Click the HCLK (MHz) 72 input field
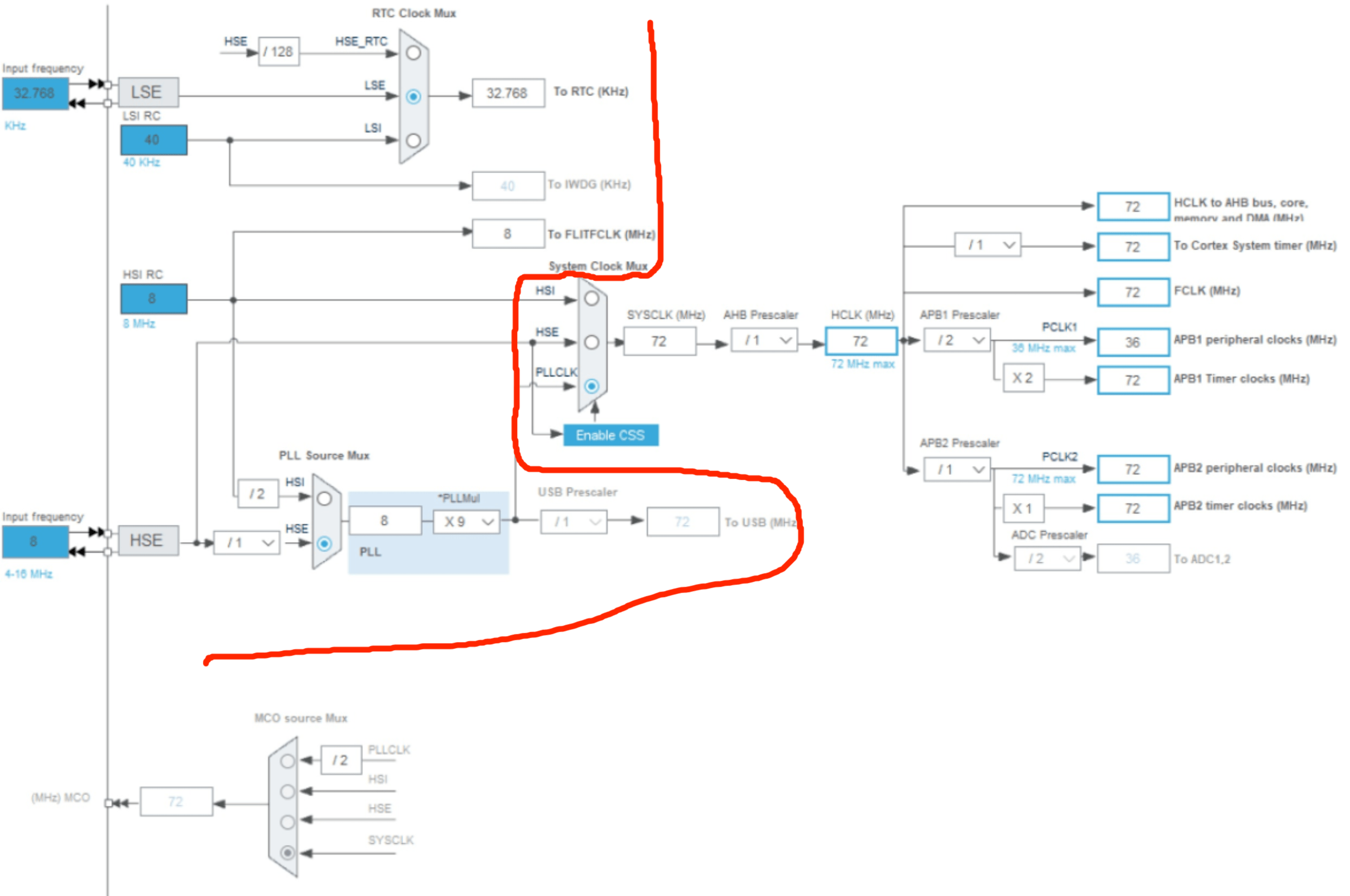 pos(861,341)
